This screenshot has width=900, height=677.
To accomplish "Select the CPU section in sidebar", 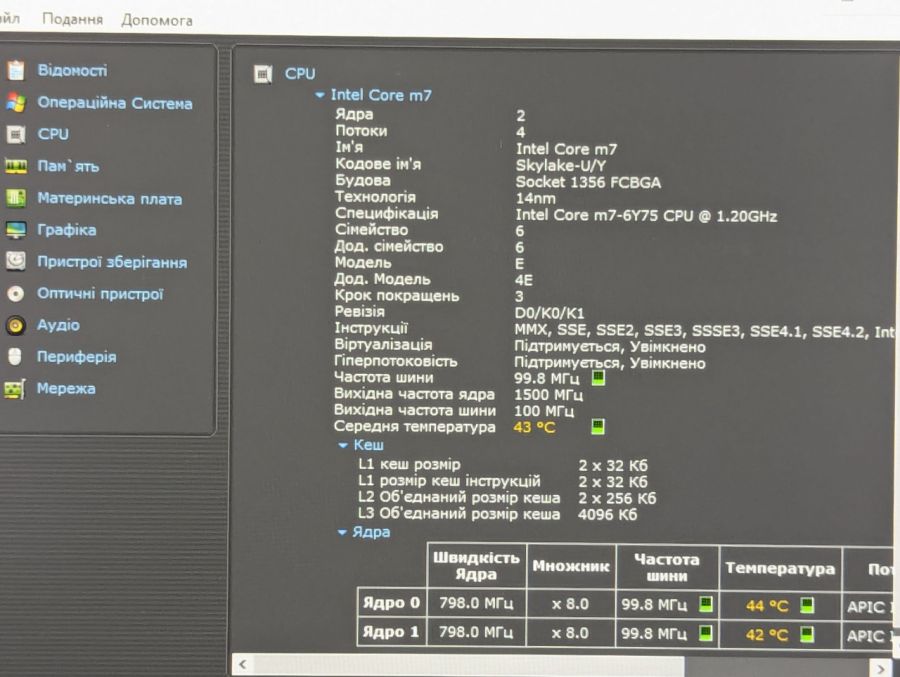I will point(53,134).
